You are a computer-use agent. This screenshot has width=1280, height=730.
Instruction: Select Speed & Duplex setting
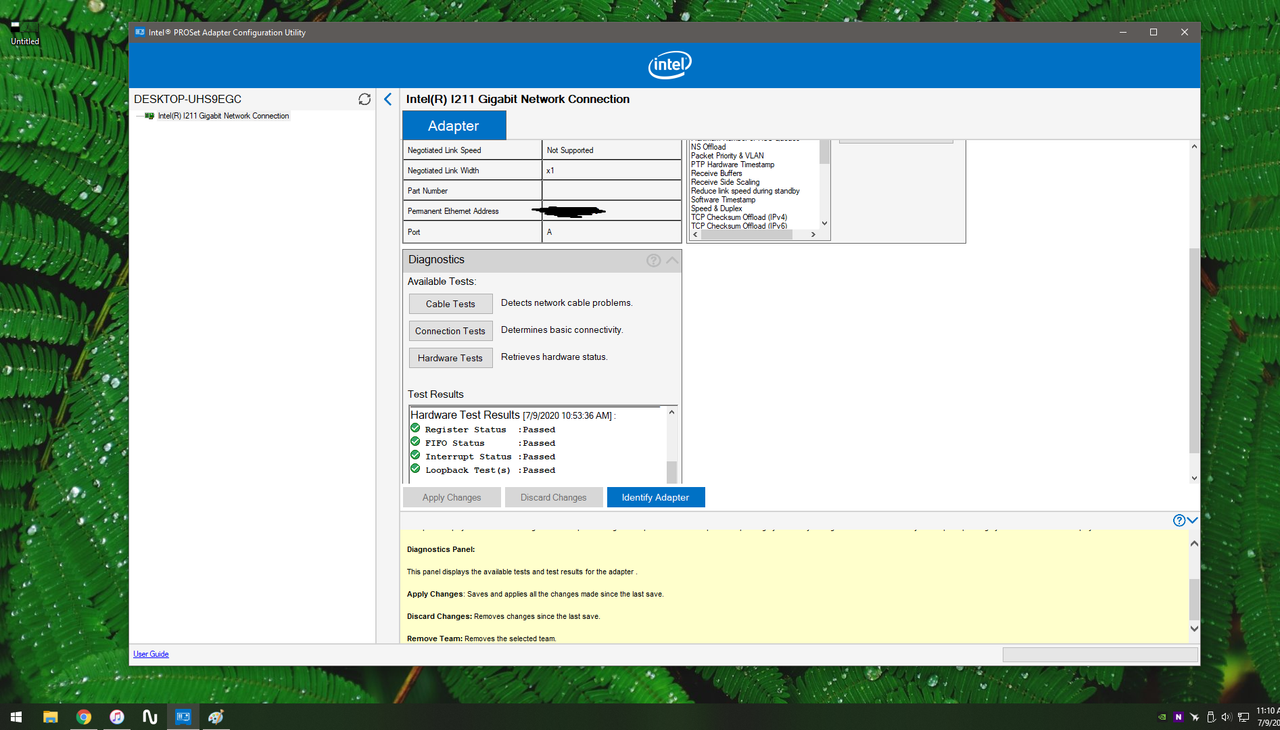717,209
